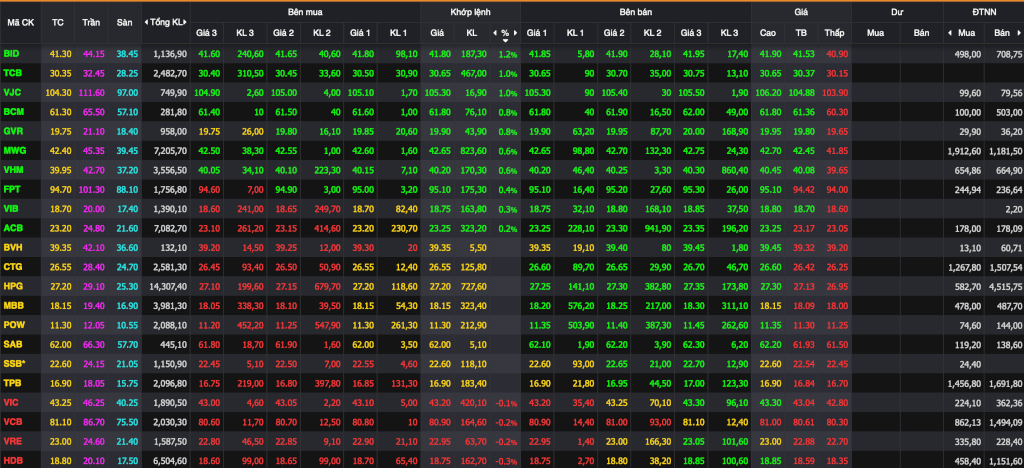Click the Giá header under Khớp lệnh
1024x468 pixels.
click(436, 32)
